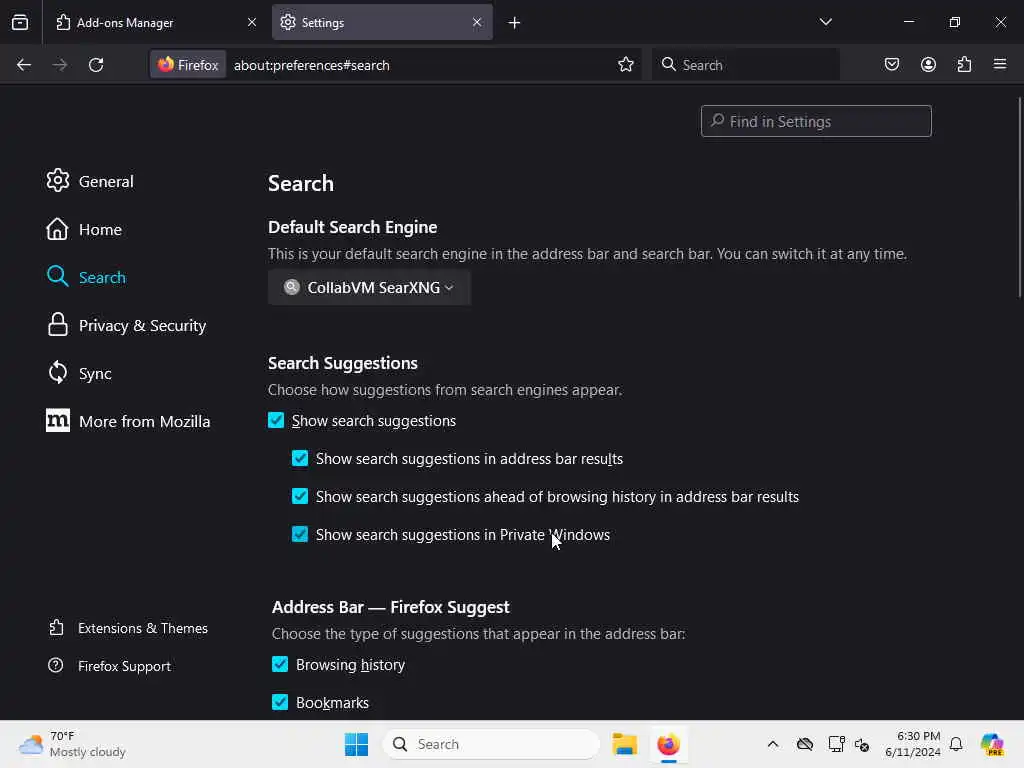Open More from Mozilla category

click(x=128, y=421)
